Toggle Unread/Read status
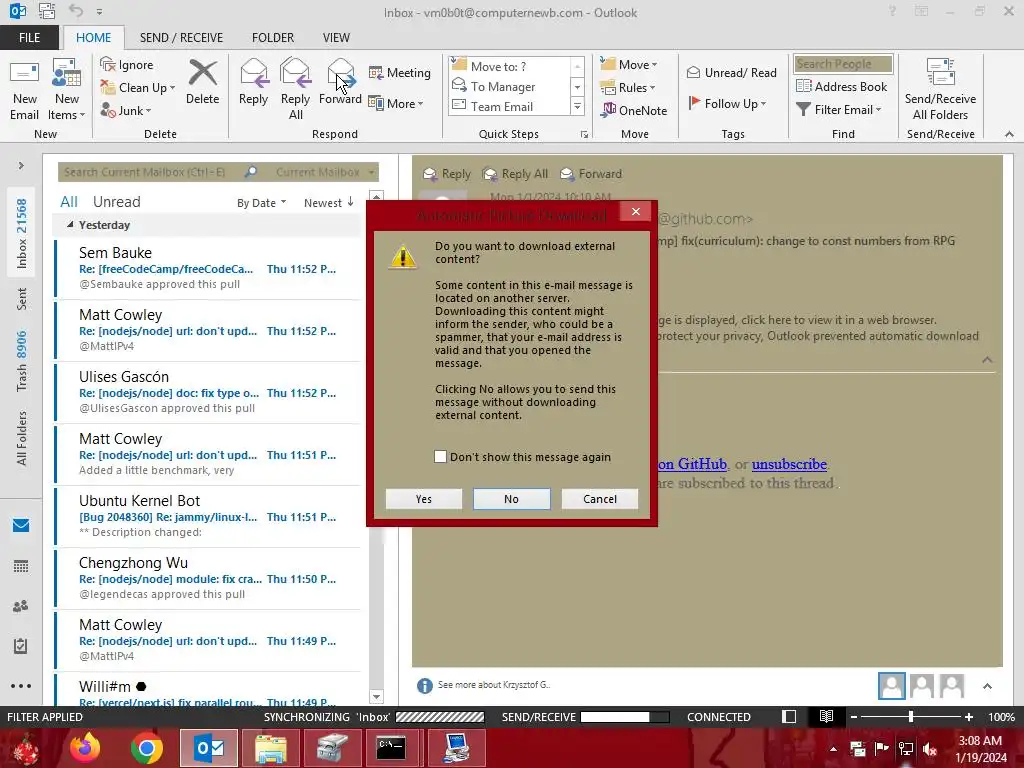Viewport: 1024px width, 768px height. (x=732, y=72)
